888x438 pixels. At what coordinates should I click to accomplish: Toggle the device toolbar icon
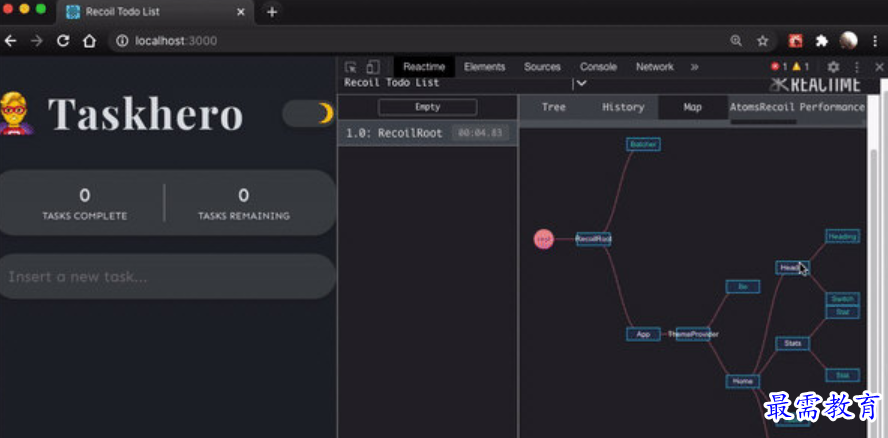(x=372, y=67)
